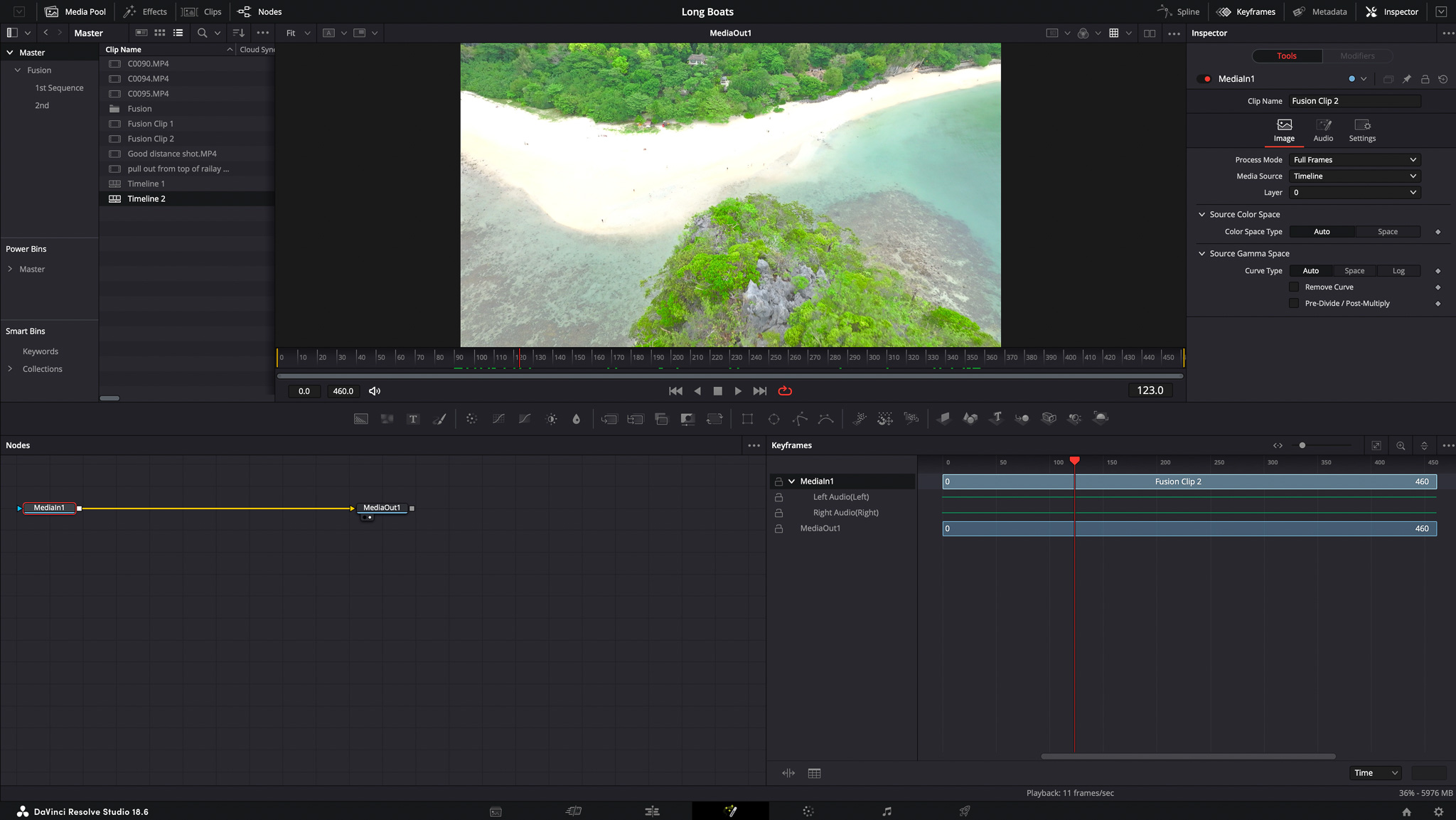1456x820 pixels.
Task: Play the viewer forward
Action: [x=738, y=391]
